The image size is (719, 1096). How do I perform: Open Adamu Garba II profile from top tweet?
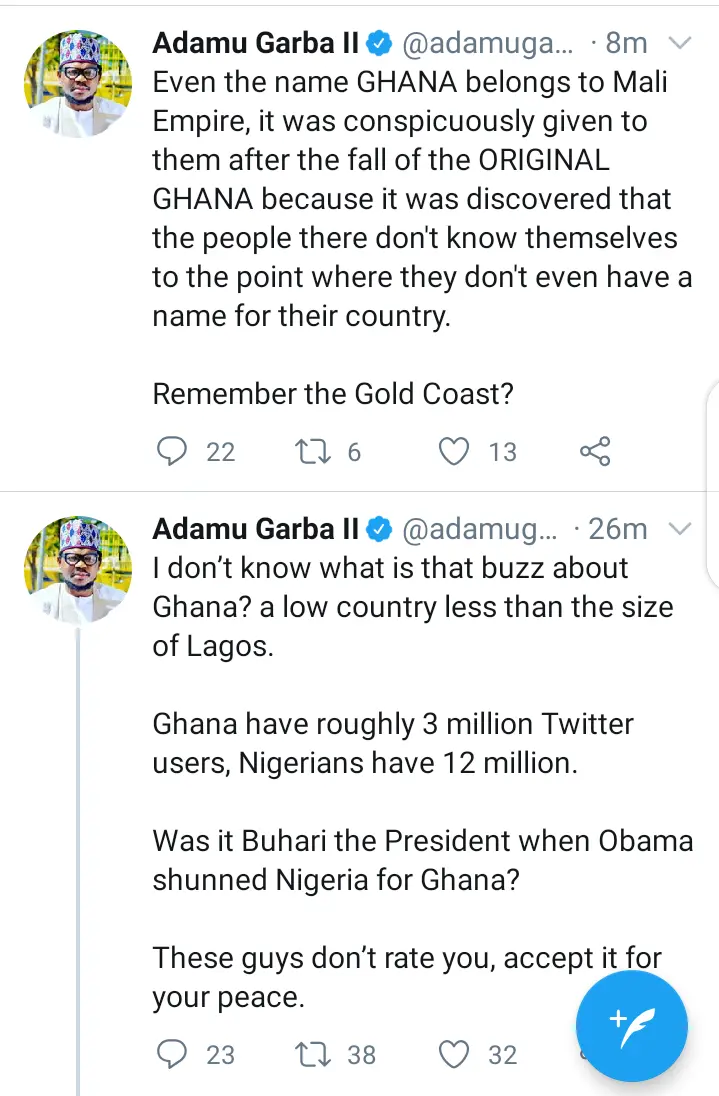pyautogui.click(x=255, y=44)
